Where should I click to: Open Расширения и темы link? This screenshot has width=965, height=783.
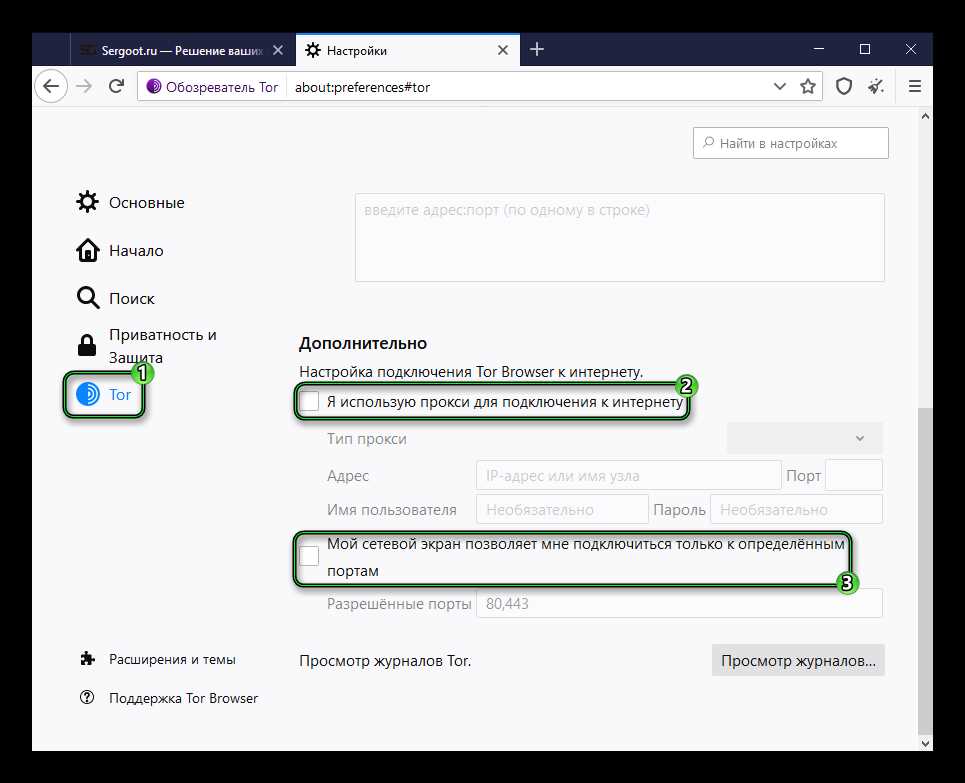pos(172,659)
